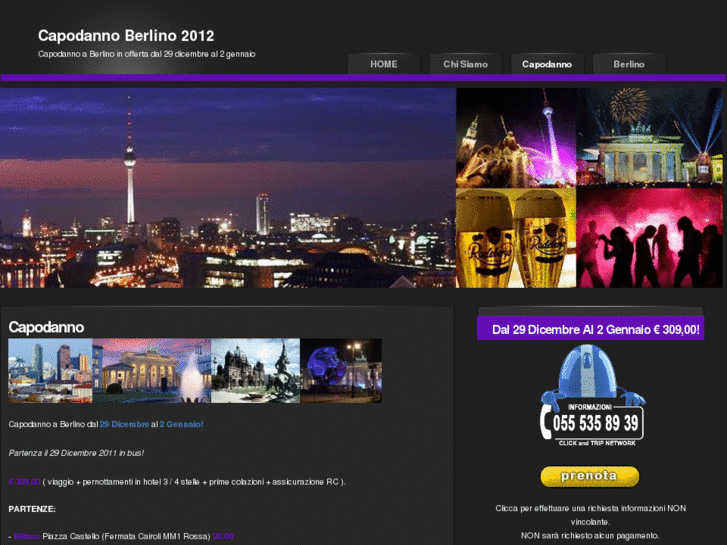Click the illuminated carousel tower photo in banner
The width and height of the screenshot is (727, 545).
point(516,137)
